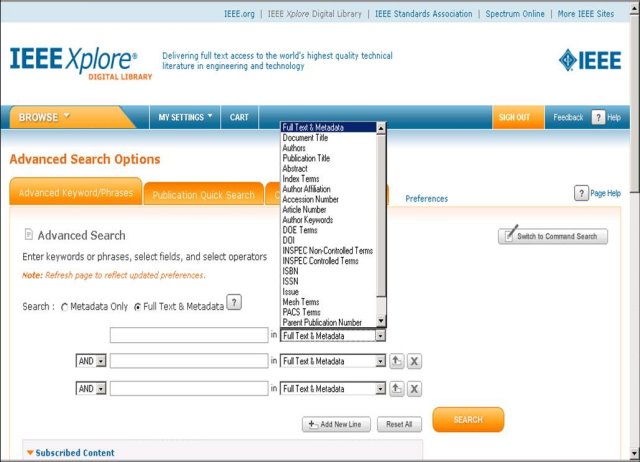Click the third keyword input field
The width and height of the screenshot is (640, 462).
click(x=189, y=389)
